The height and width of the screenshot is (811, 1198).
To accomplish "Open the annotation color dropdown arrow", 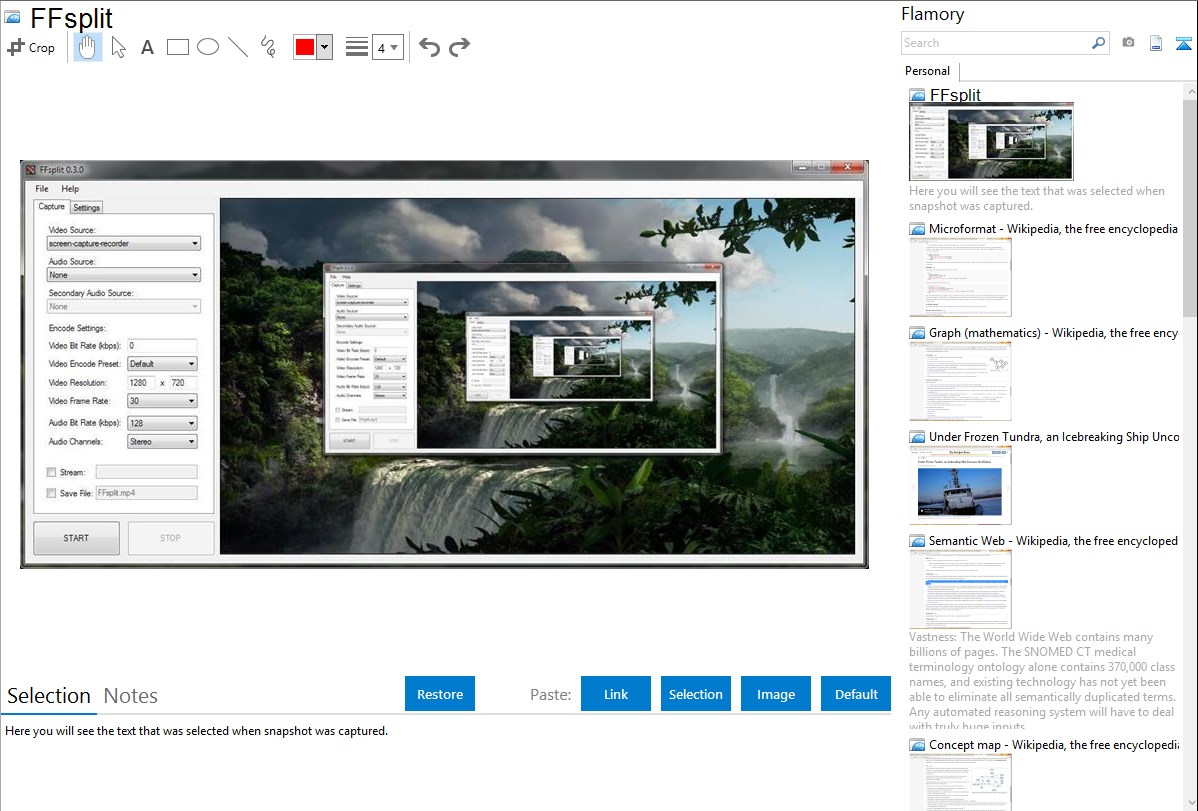I will [325, 47].
